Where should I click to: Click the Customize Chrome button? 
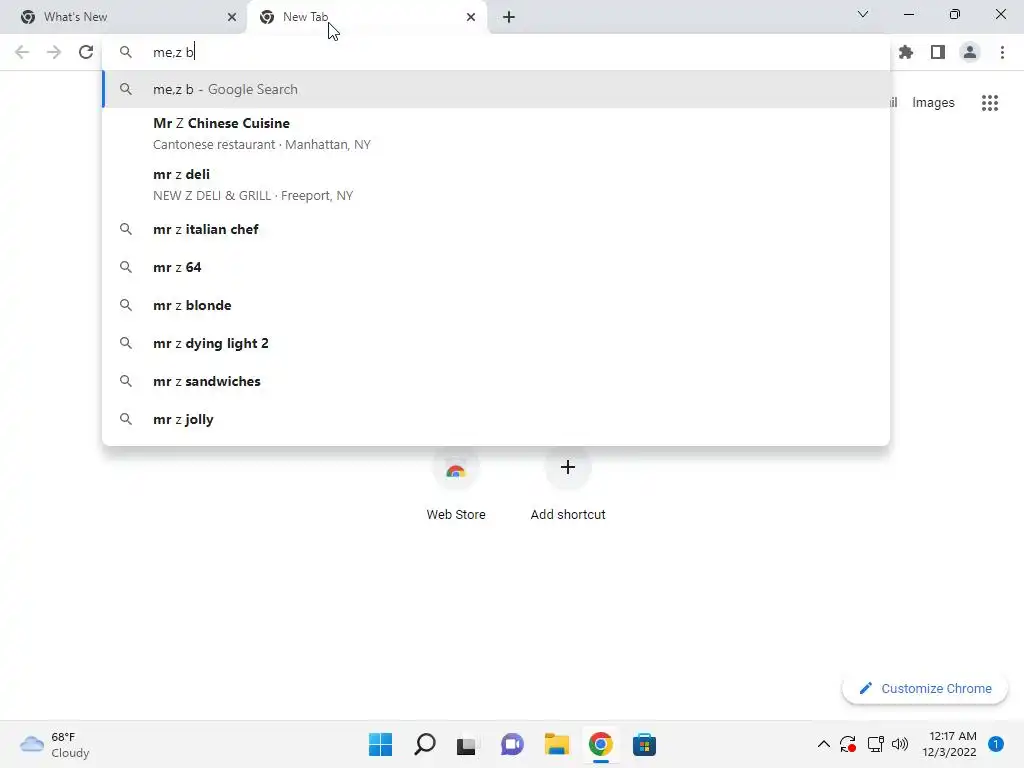pyautogui.click(x=925, y=688)
